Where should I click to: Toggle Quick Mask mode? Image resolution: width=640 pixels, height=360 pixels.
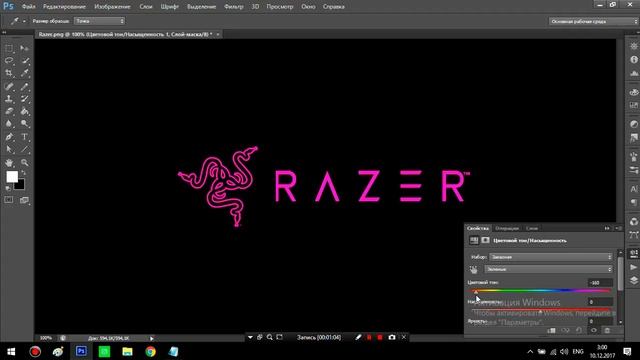9,200
